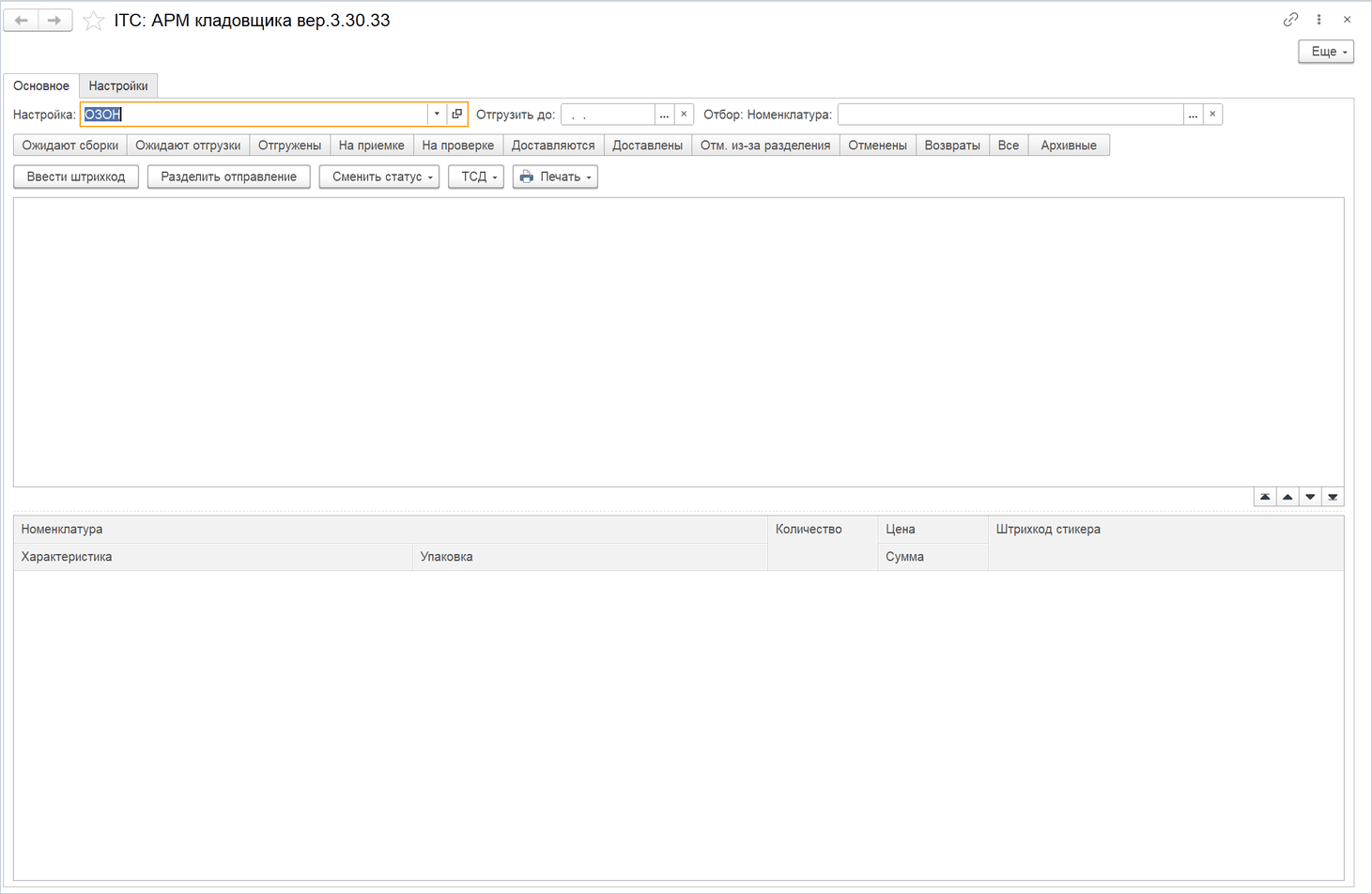Select the Ожидают сборки status filter
This screenshot has width=1372, height=894.
coord(70,146)
